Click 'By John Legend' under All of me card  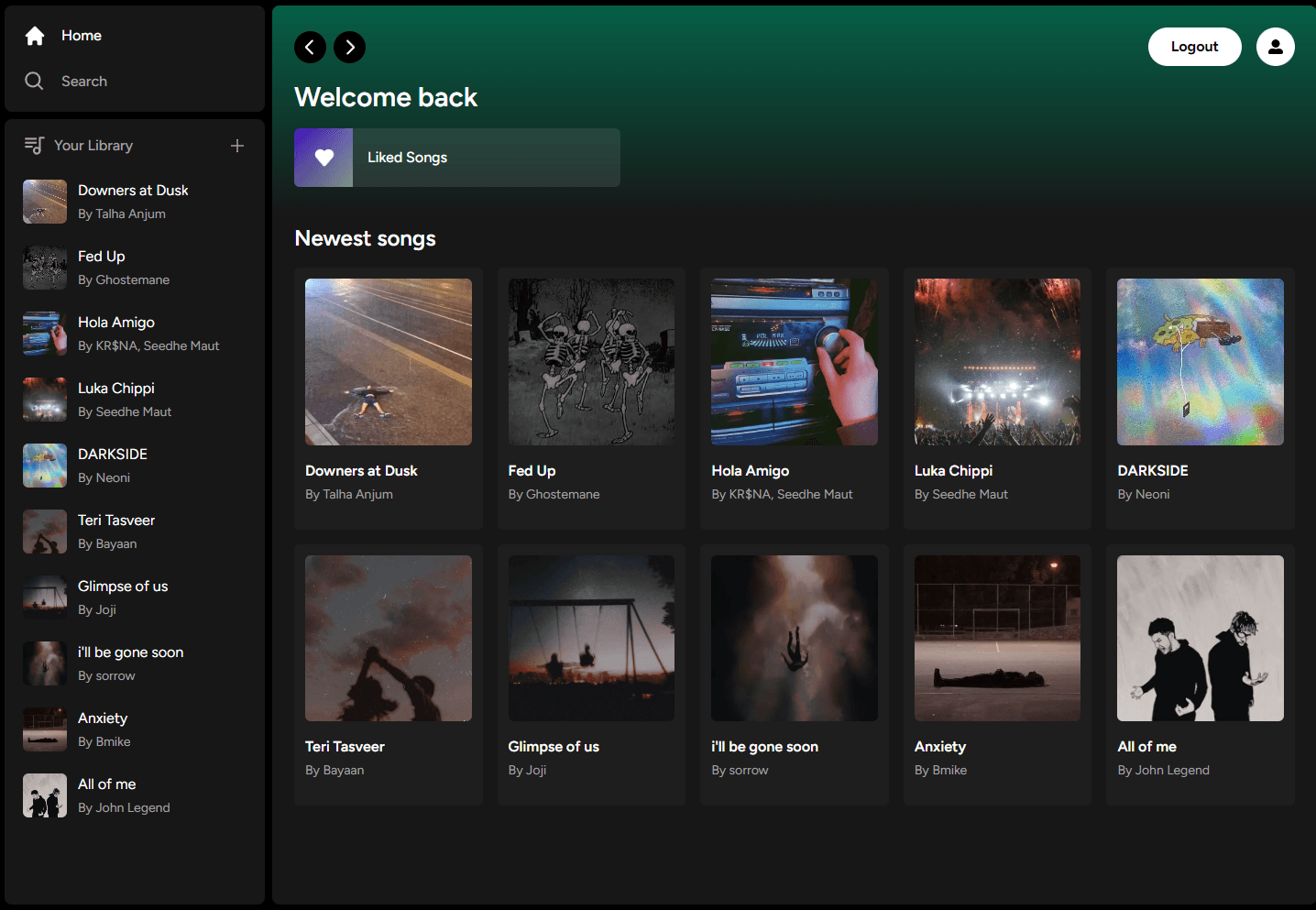(x=1164, y=770)
